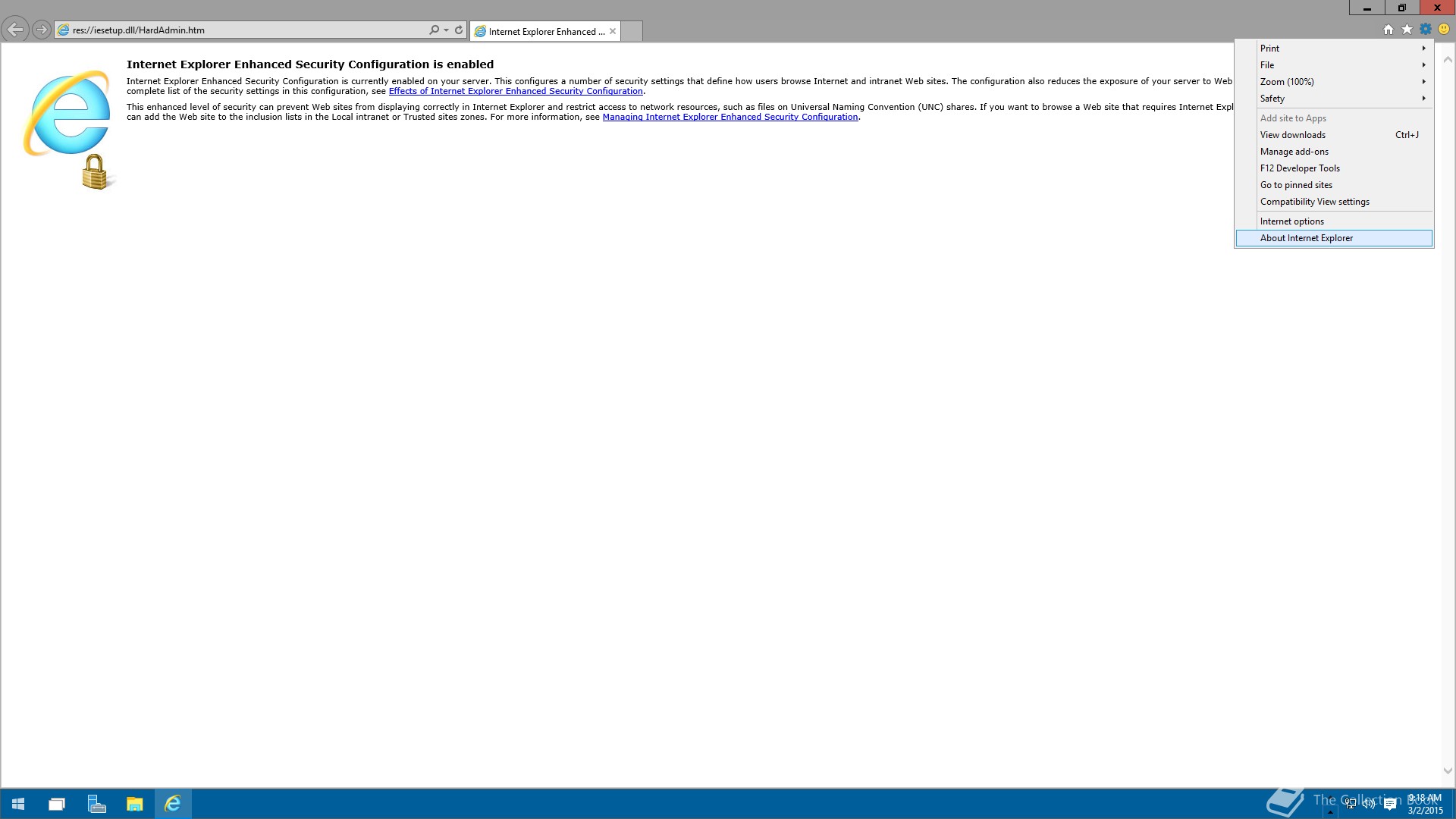Screen dimensions: 1456x819
Task: Open Compatibility View settings
Action: click(1334, 202)
